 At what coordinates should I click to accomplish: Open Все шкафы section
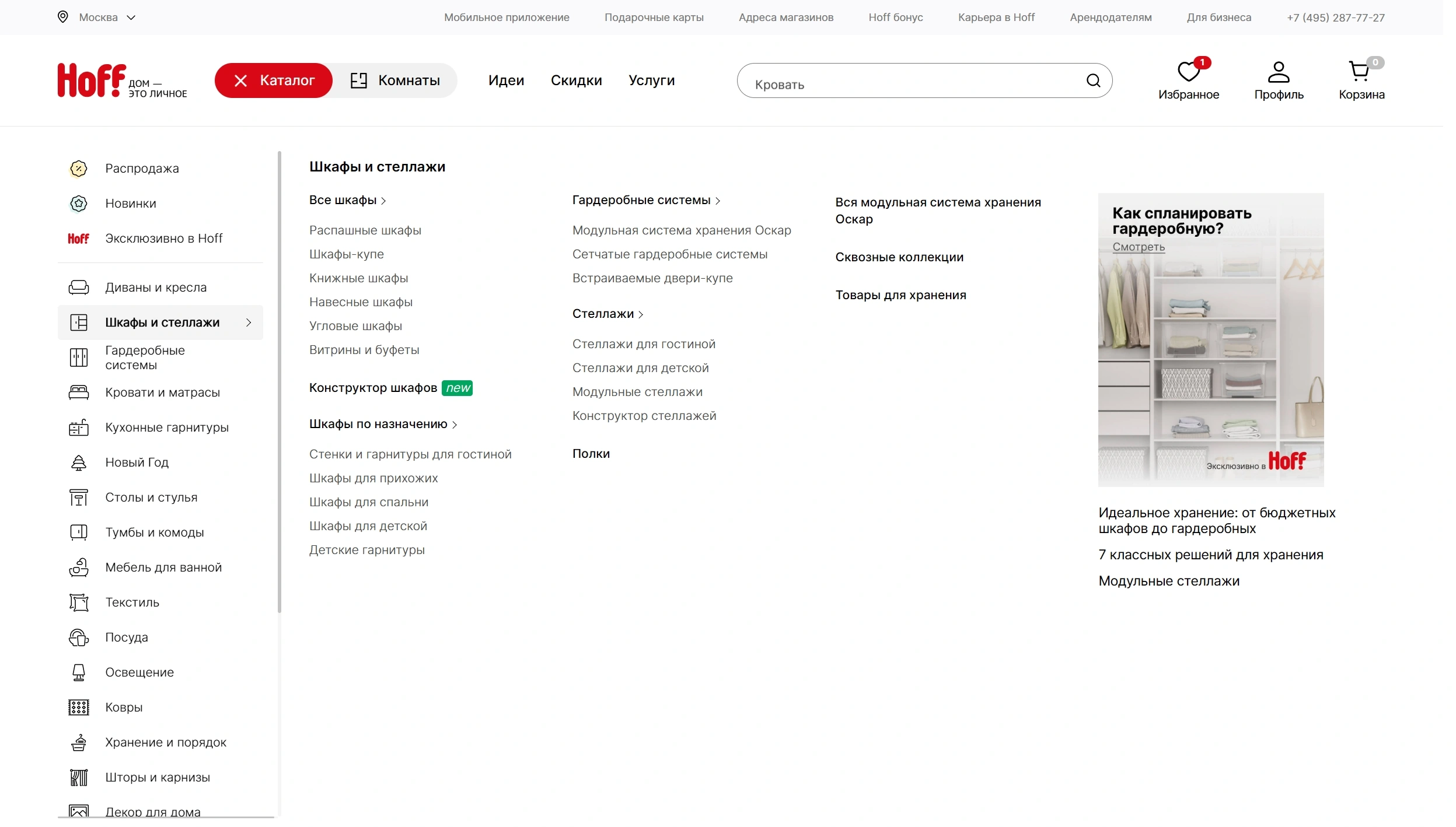[348, 200]
